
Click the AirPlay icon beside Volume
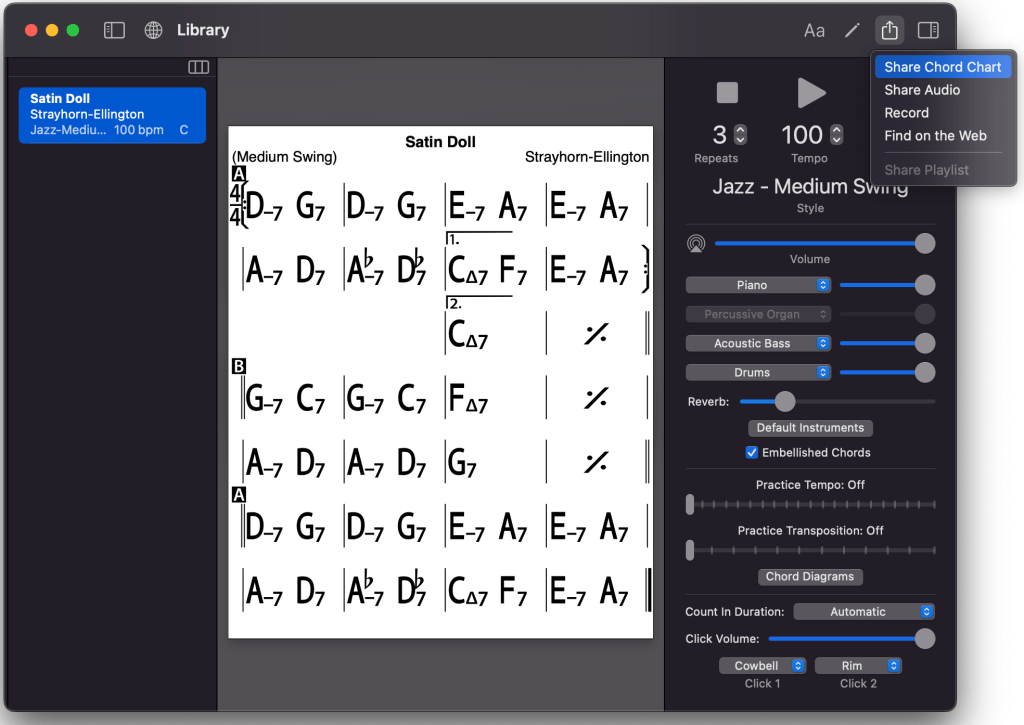coord(696,243)
